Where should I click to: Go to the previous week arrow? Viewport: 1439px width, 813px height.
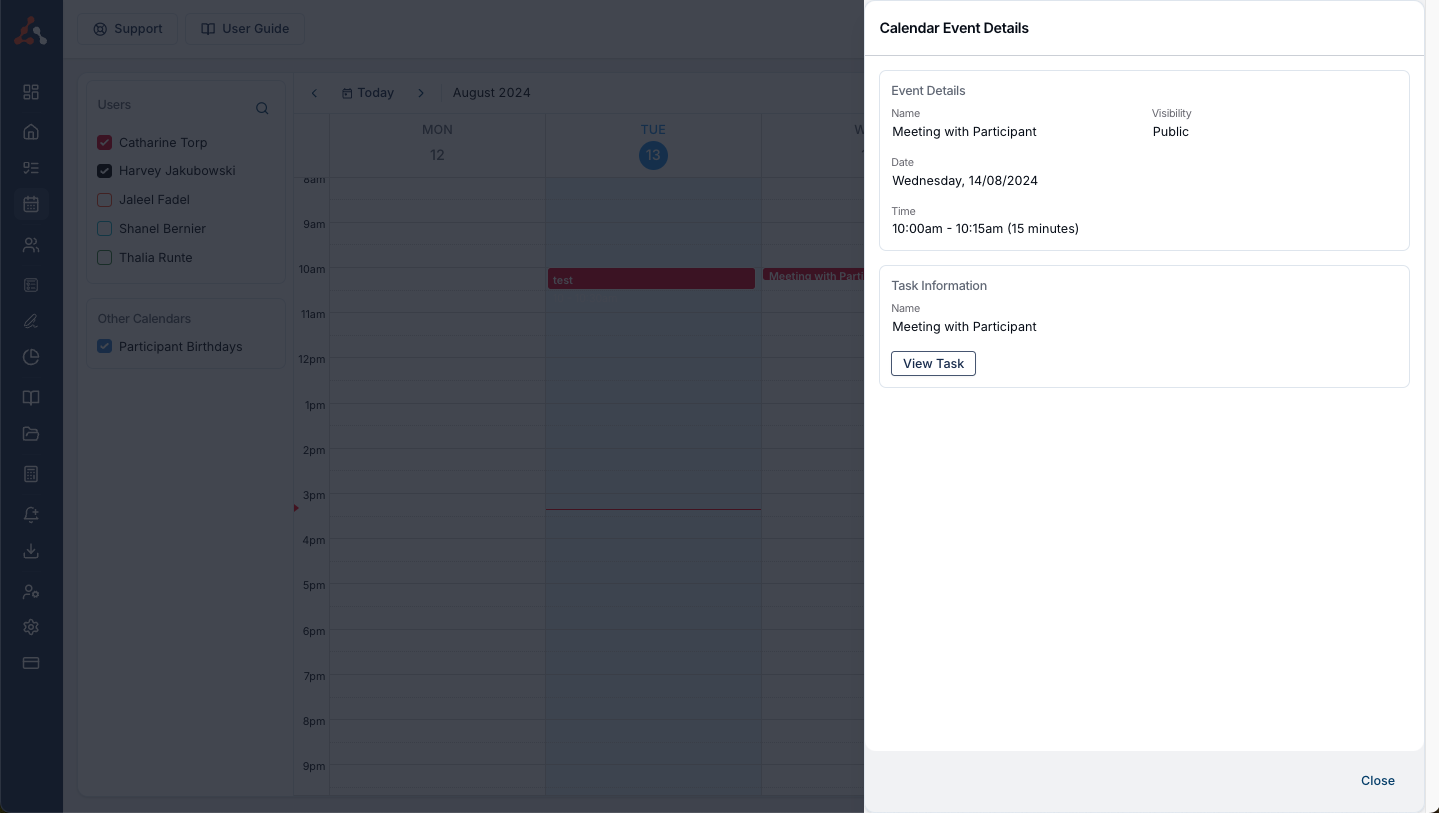click(x=314, y=93)
